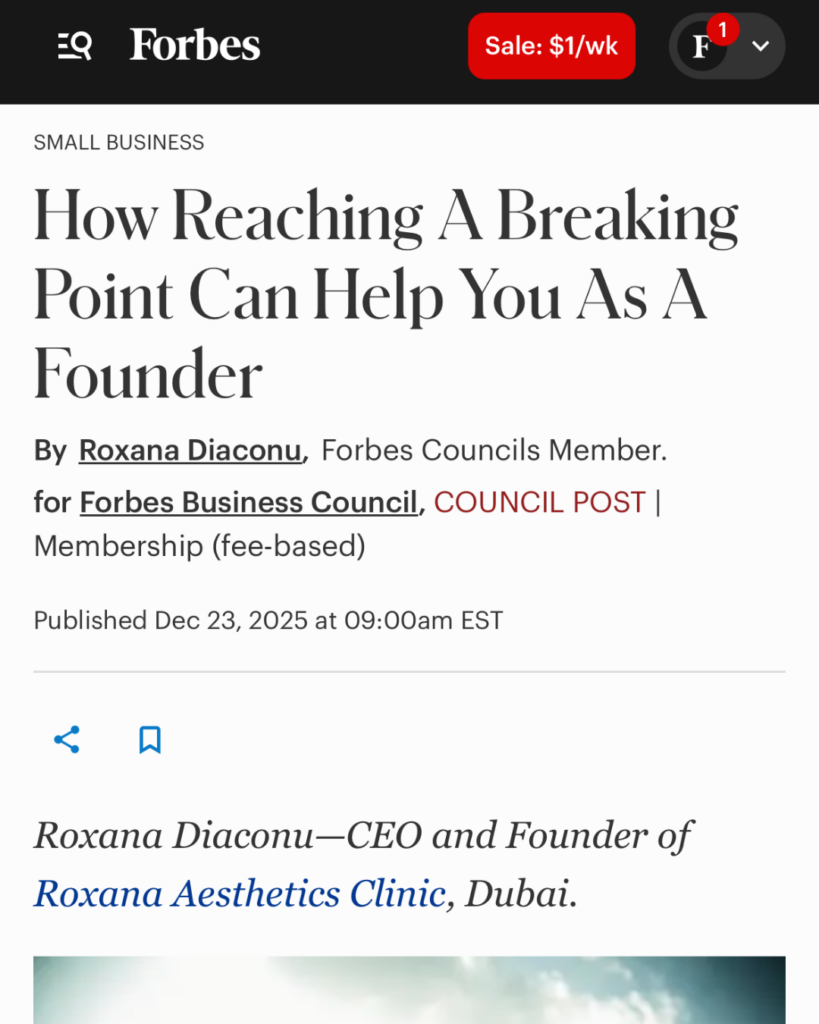Viewport: 819px width, 1024px height.
Task: Open author Roxana Diaconu's profile link
Action: pos(190,451)
